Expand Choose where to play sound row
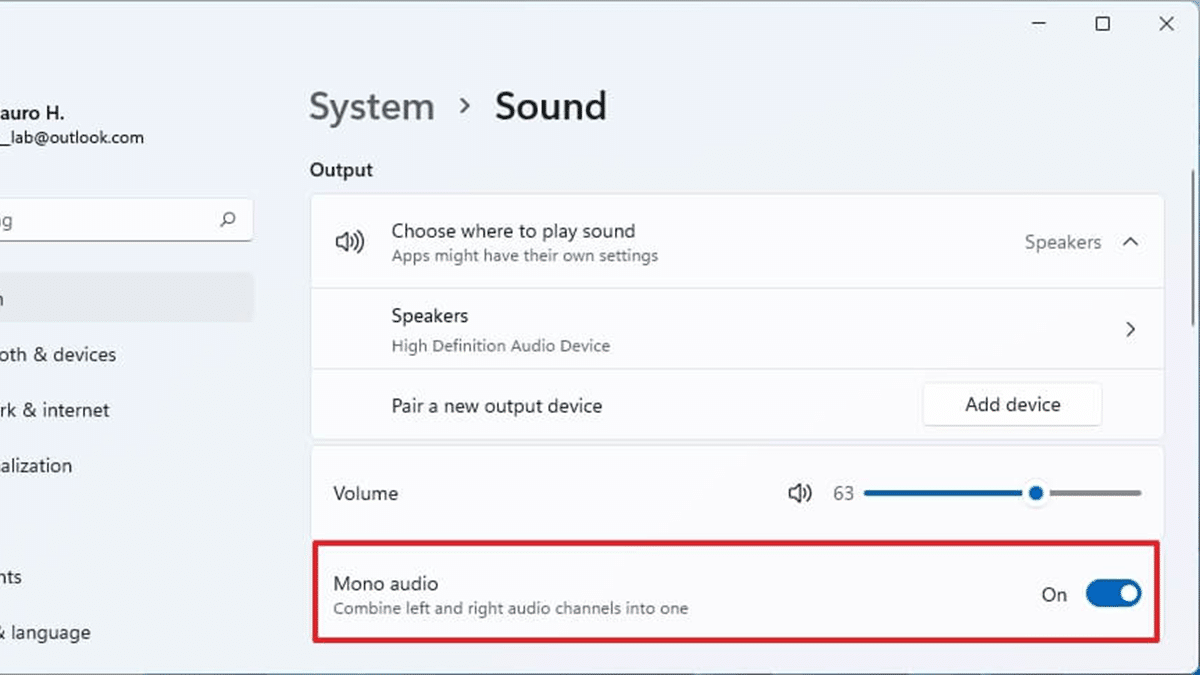This screenshot has height=675, width=1200. pos(700,242)
